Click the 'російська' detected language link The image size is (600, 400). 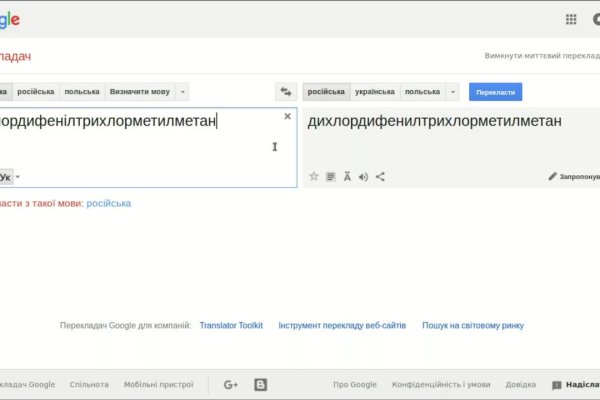tap(108, 203)
